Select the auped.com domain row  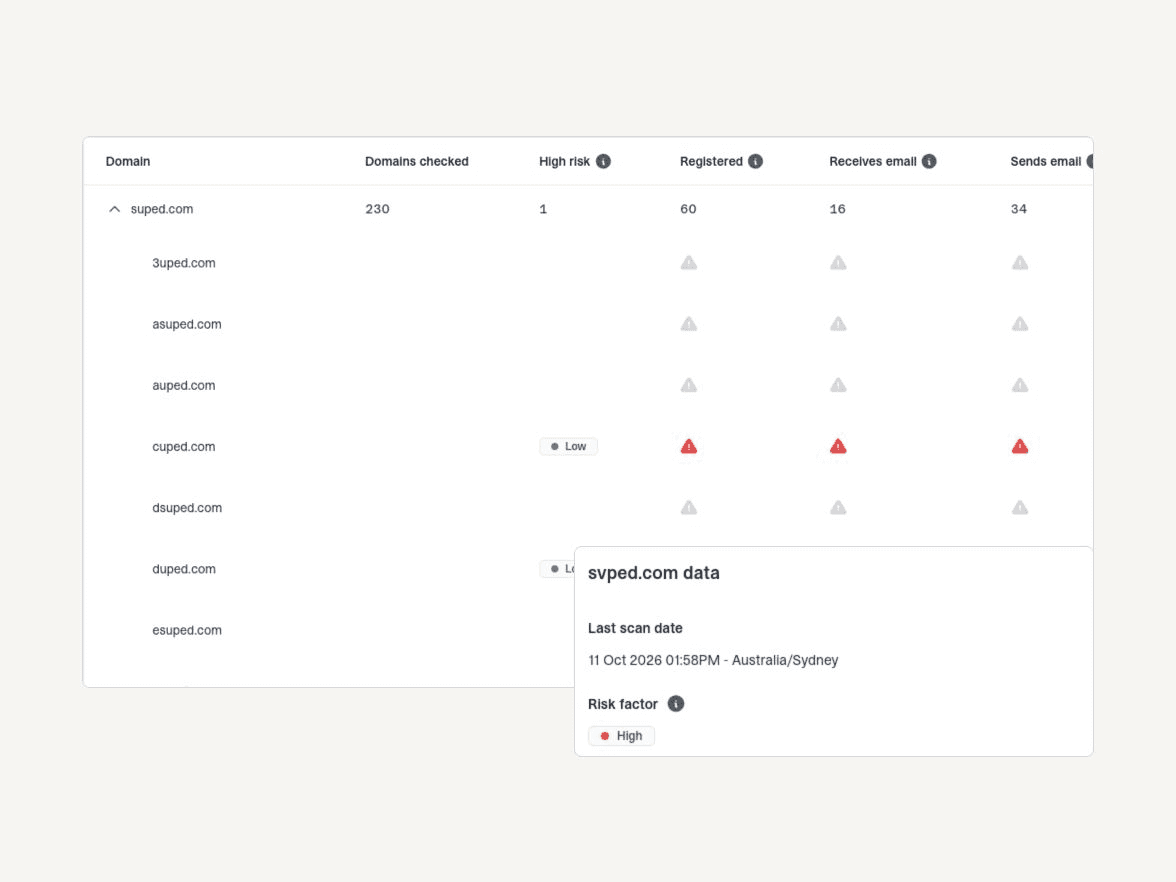point(587,386)
